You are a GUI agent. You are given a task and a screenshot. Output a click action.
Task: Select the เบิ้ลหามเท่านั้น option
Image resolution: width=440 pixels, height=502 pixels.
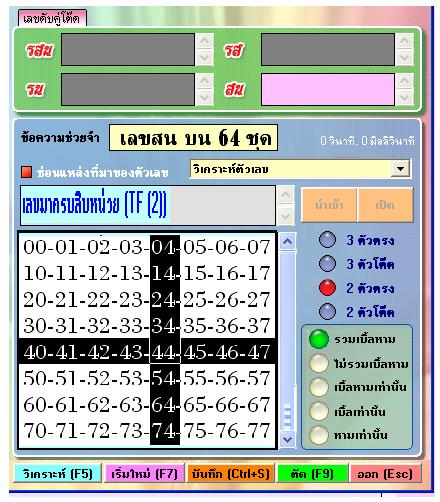(x=319, y=387)
